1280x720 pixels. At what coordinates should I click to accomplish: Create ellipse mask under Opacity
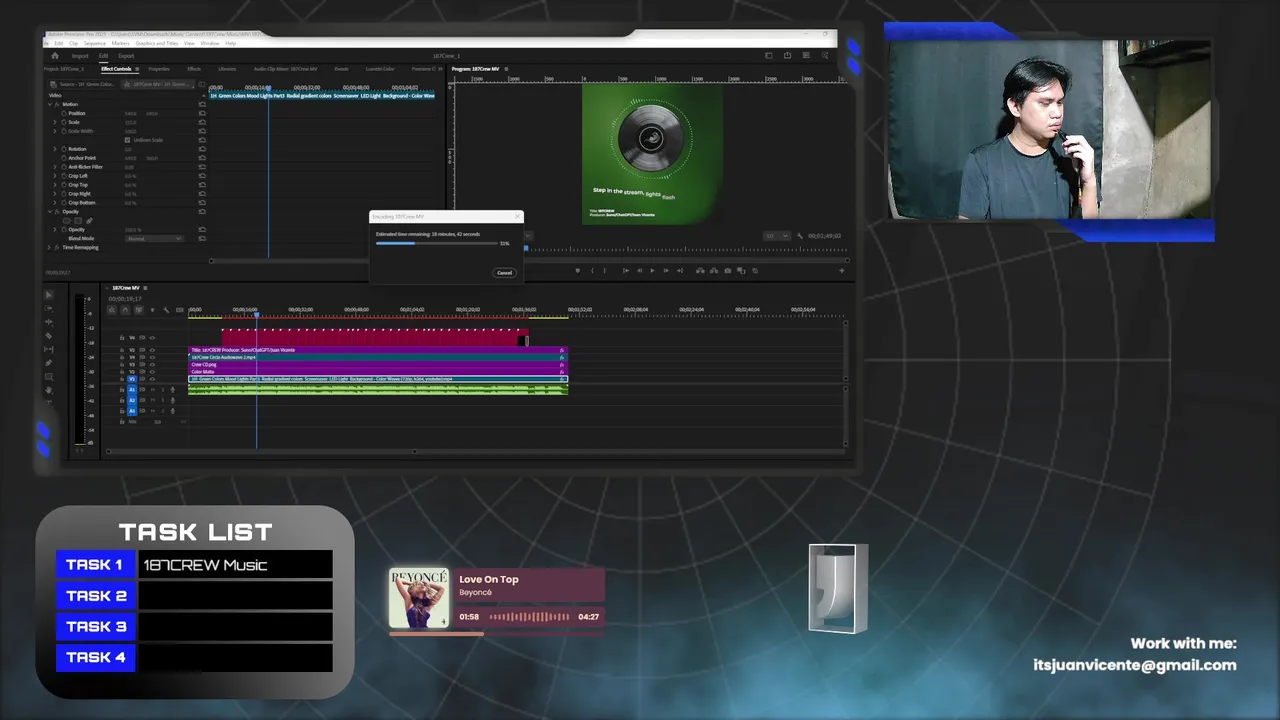click(x=66, y=221)
